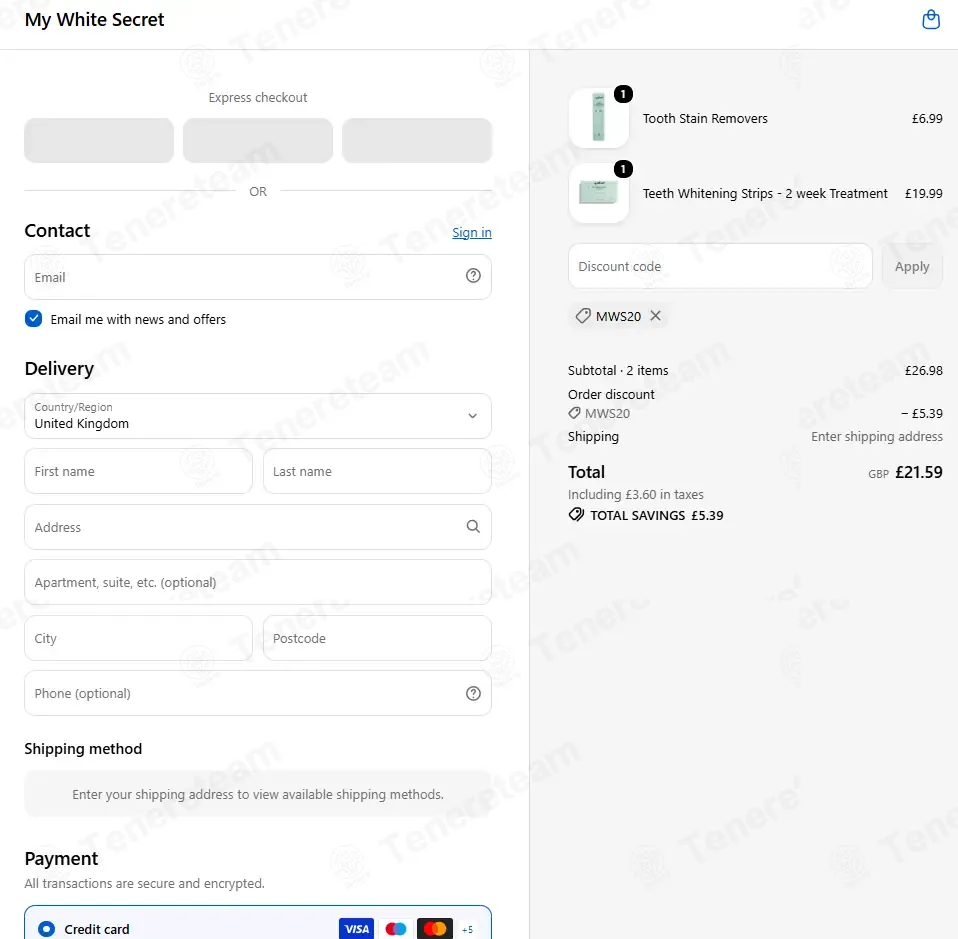Click the All transactions are secure text
This screenshot has height=939, width=958.
click(144, 883)
